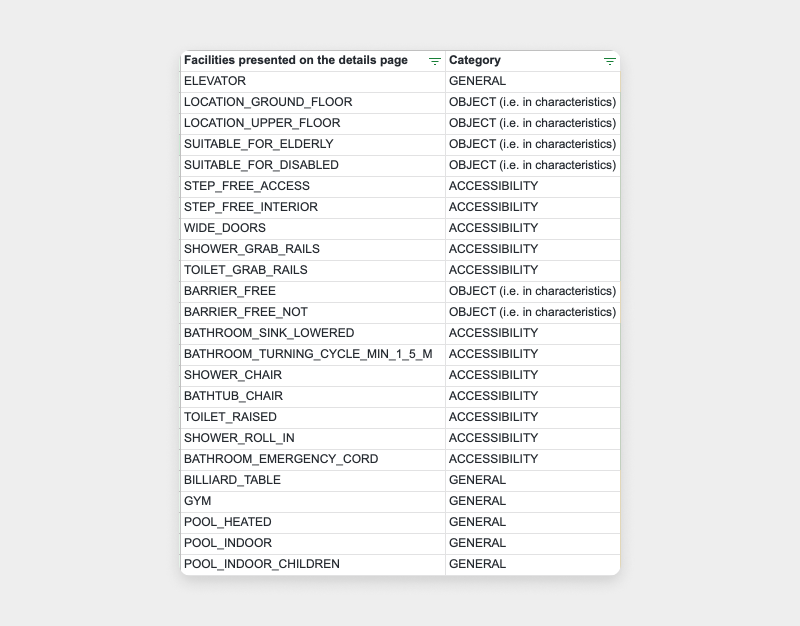This screenshot has height=626, width=800.
Task: Click the BATHROOM_TURNING_CYCLE_MIN_1_5_M cell
Action: [313, 354]
